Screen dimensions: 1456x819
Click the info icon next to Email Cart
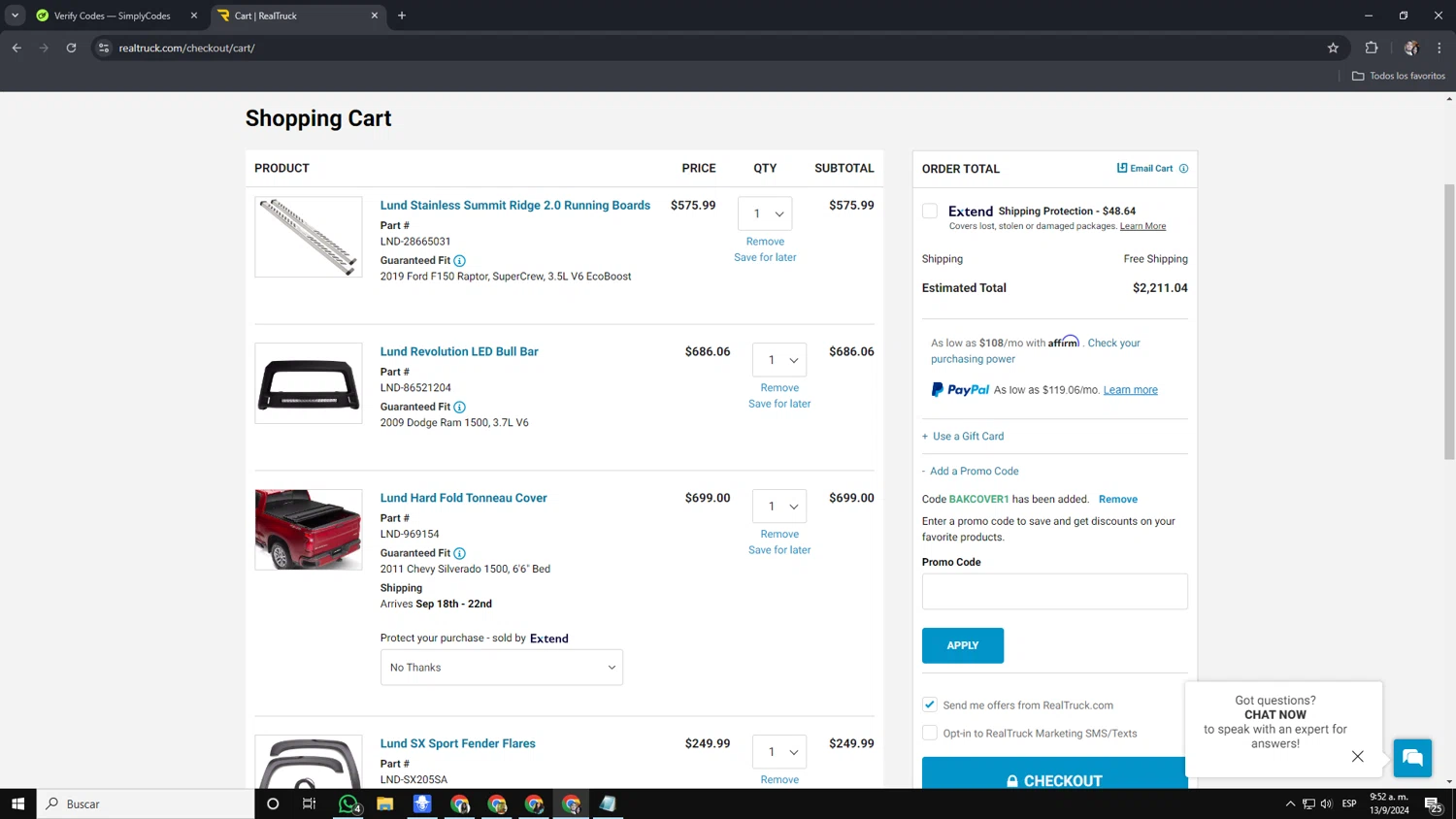pyautogui.click(x=1183, y=169)
